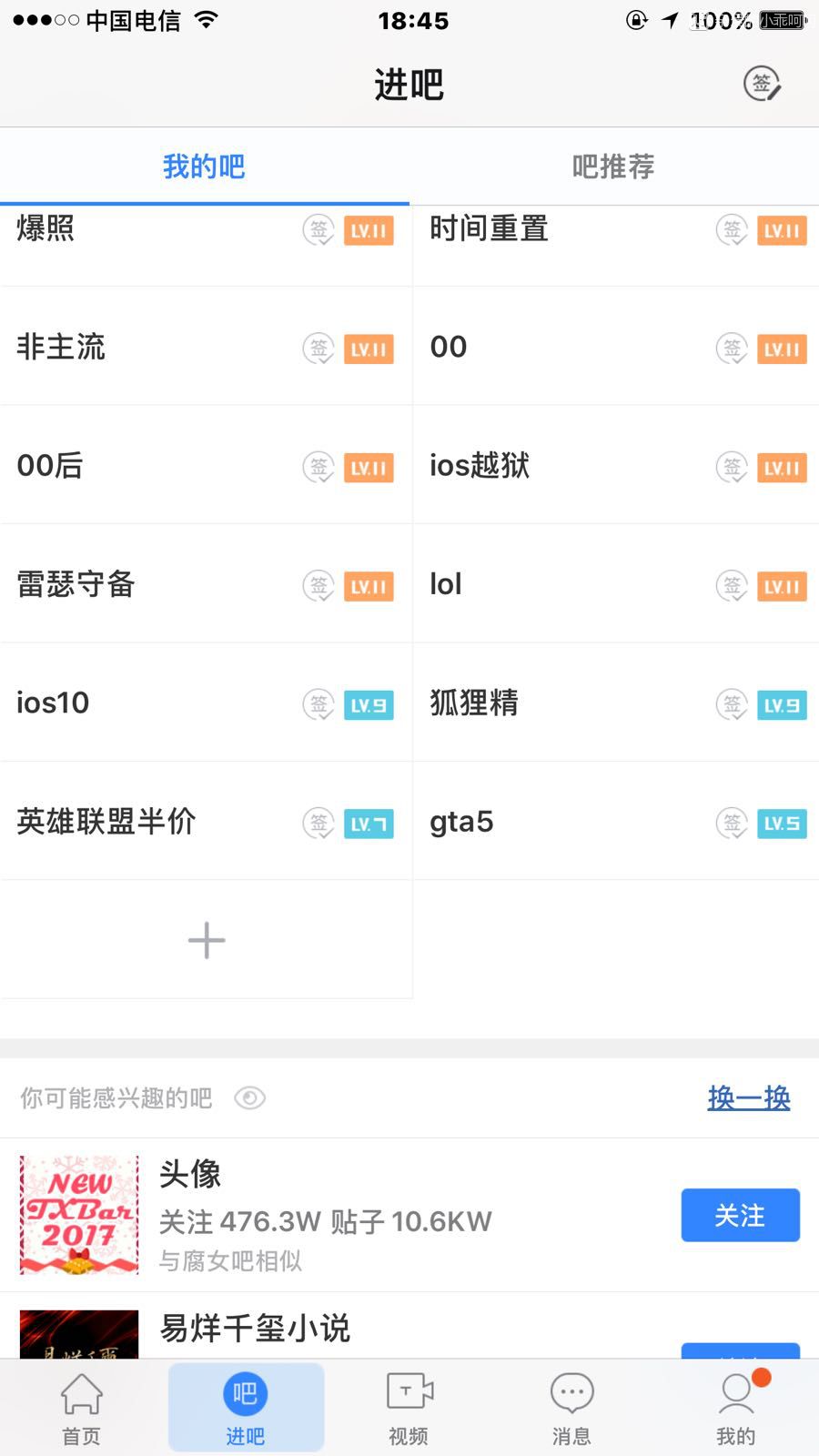The image size is (819, 1456).
Task: Tap sign-in icon beside 爆照 bar
Action: (x=318, y=230)
